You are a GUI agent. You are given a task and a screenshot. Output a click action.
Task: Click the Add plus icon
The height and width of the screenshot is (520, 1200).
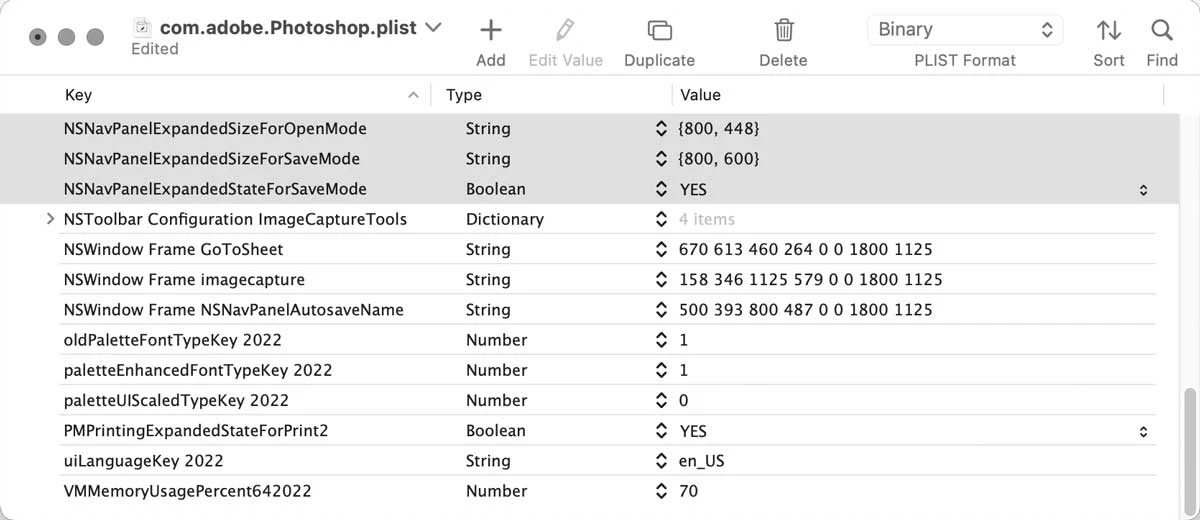click(490, 30)
